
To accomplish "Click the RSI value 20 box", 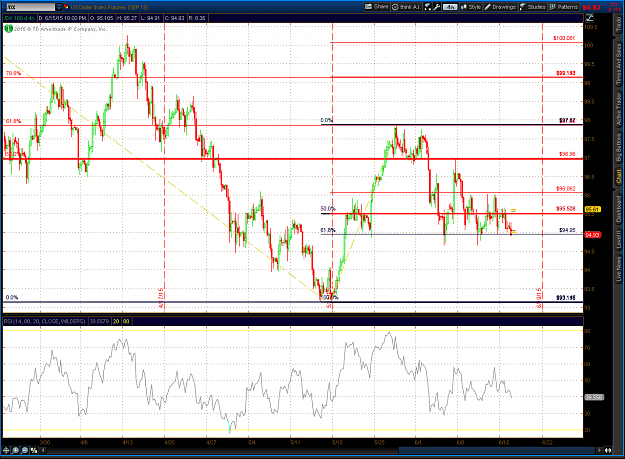I will click(x=116, y=321).
